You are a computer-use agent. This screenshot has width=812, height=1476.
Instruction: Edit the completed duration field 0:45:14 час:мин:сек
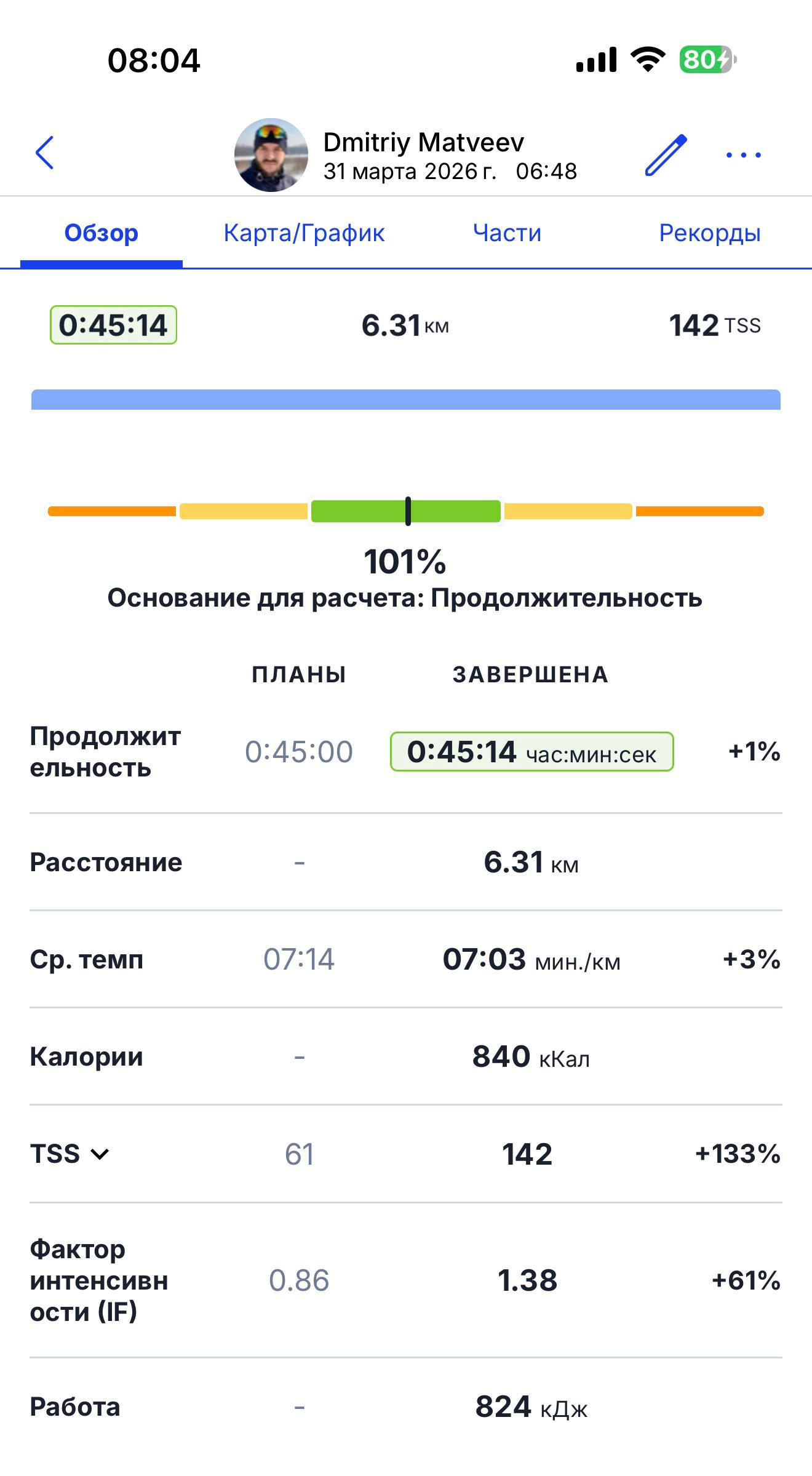pyautogui.click(x=532, y=751)
